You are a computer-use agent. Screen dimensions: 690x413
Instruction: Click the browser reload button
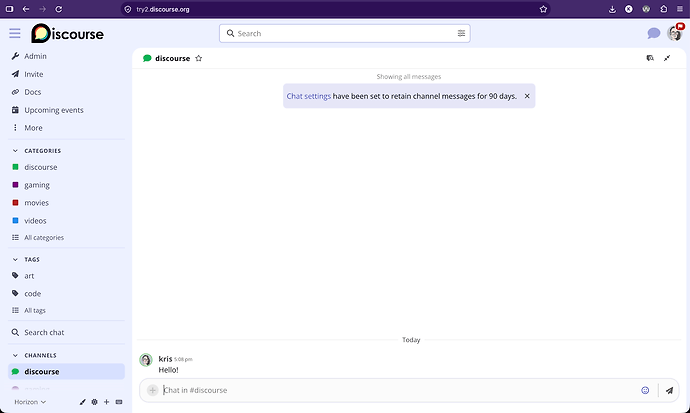(59, 9)
